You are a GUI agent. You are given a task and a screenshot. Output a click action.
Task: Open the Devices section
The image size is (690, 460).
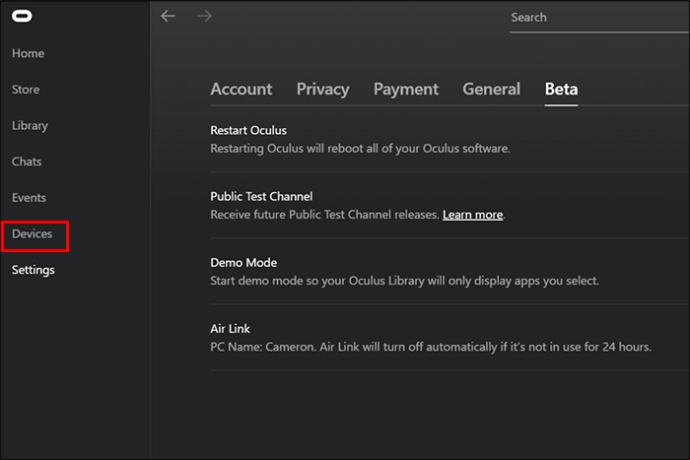point(32,234)
